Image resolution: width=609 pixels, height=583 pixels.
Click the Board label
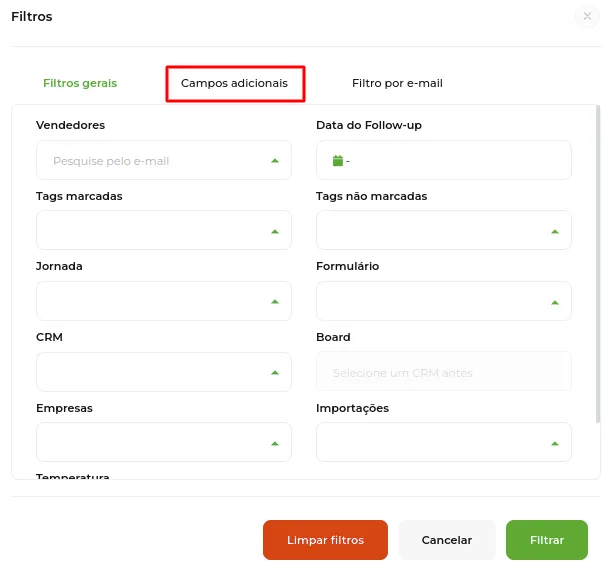[333, 337]
